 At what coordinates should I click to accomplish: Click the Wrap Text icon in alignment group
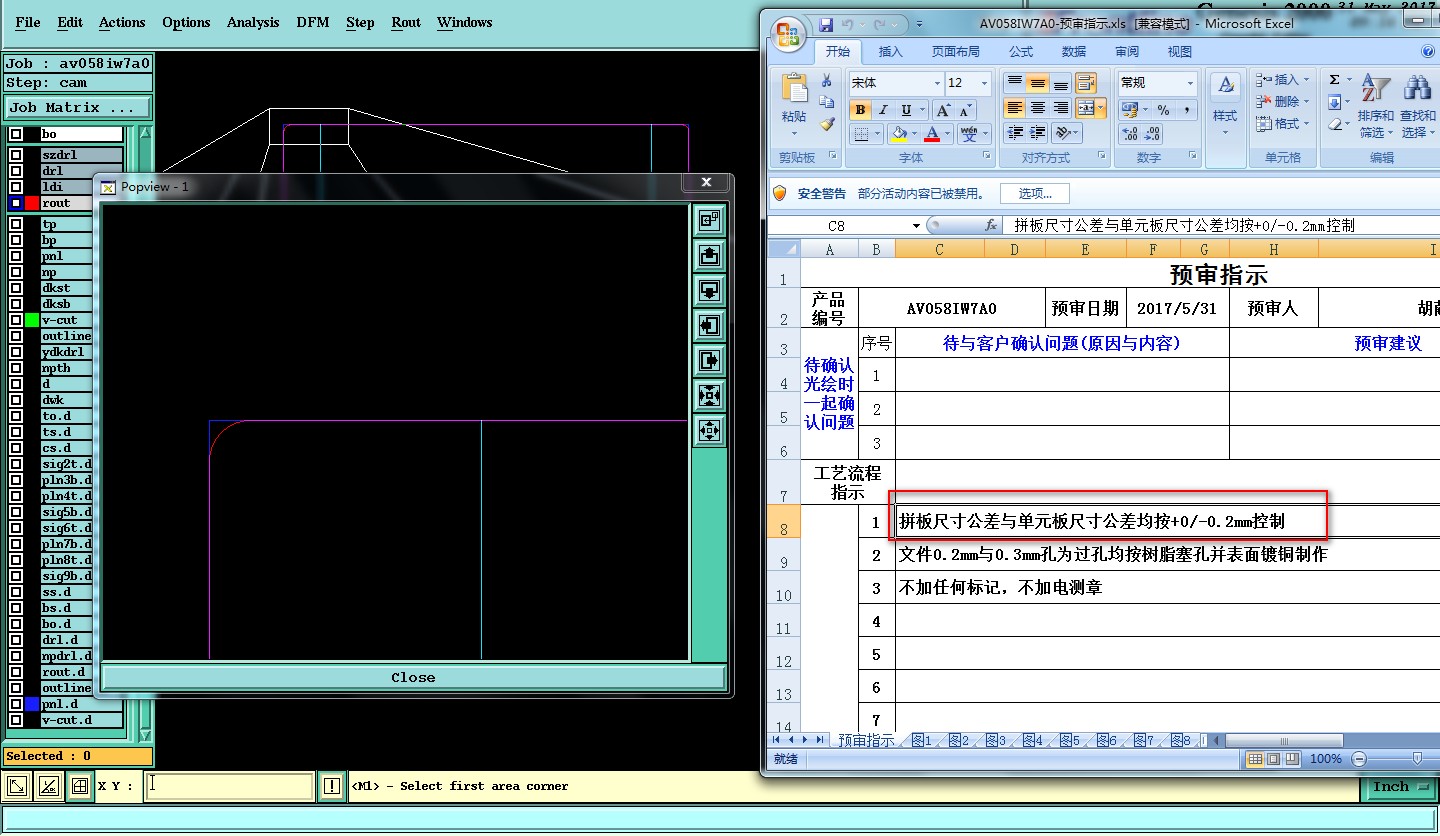coord(1085,83)
